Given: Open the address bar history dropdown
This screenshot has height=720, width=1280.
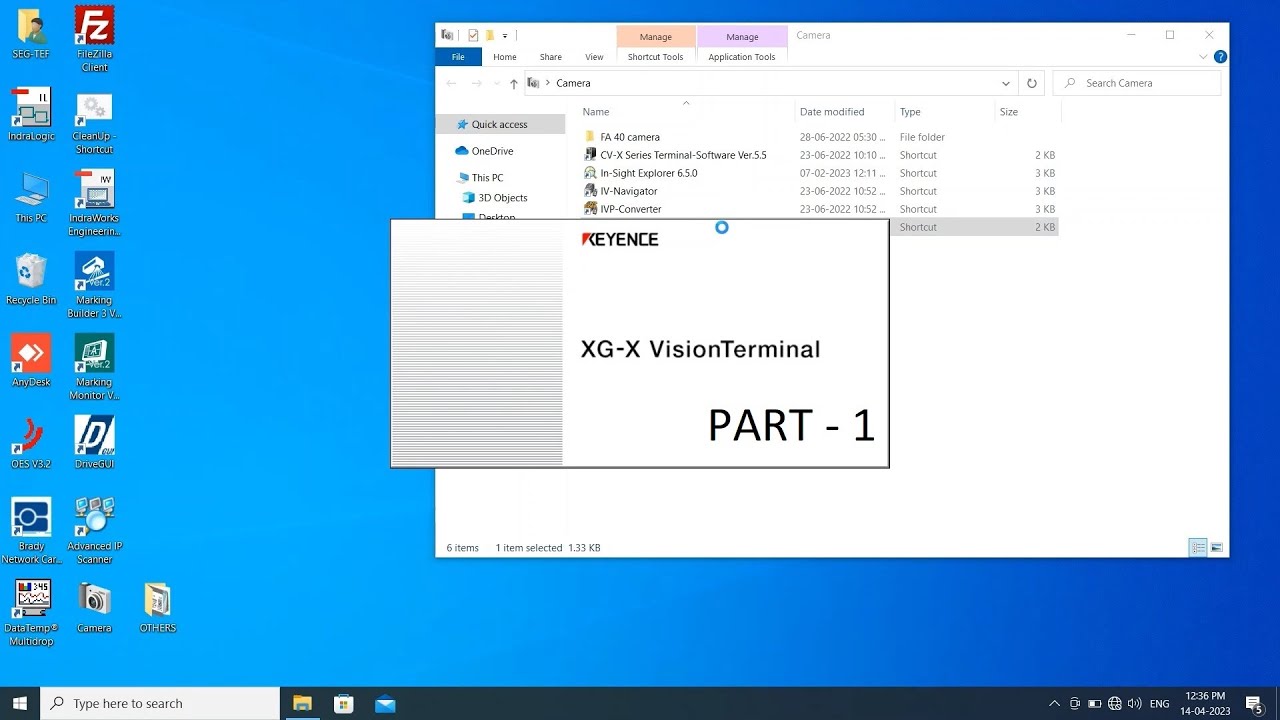Looking at the screenshot, I should (1005, 83).
